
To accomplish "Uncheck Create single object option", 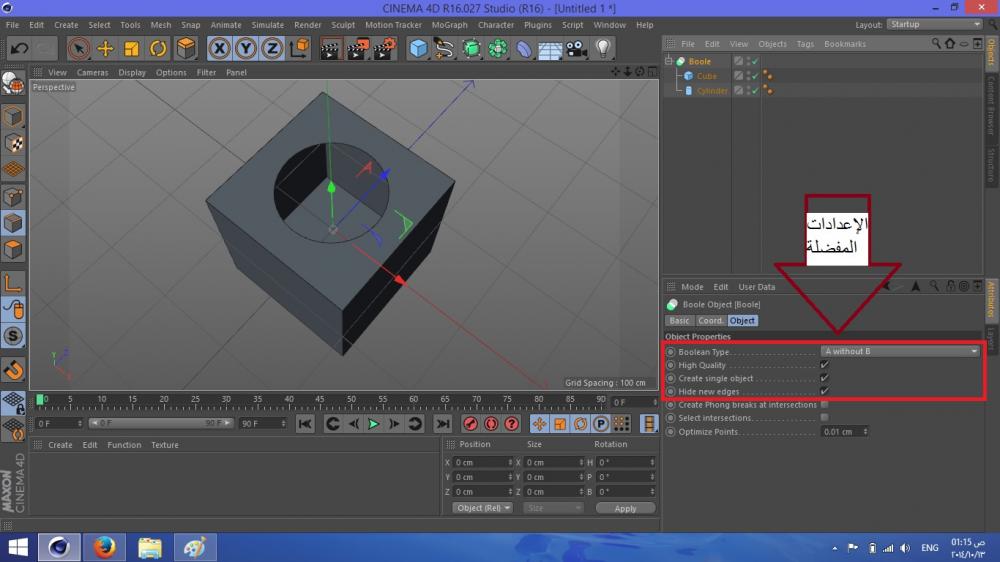I will [824, 378].
